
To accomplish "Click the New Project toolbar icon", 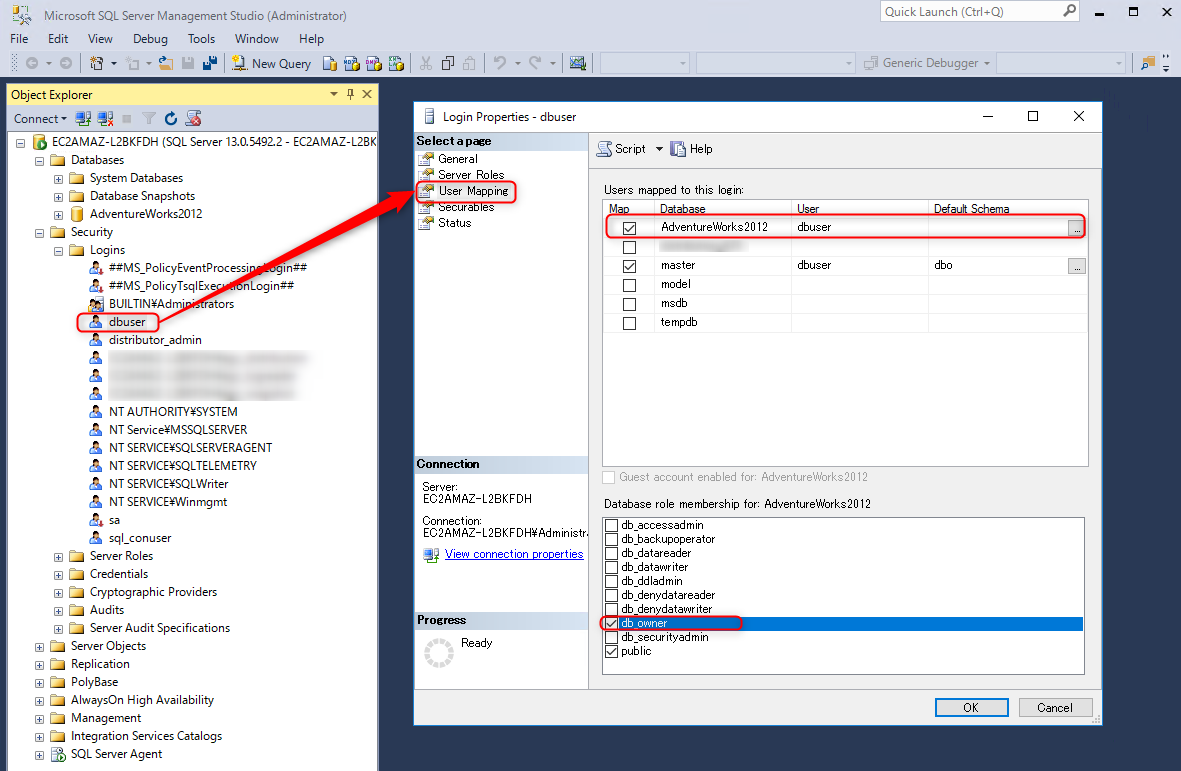I will coord(96,63).
